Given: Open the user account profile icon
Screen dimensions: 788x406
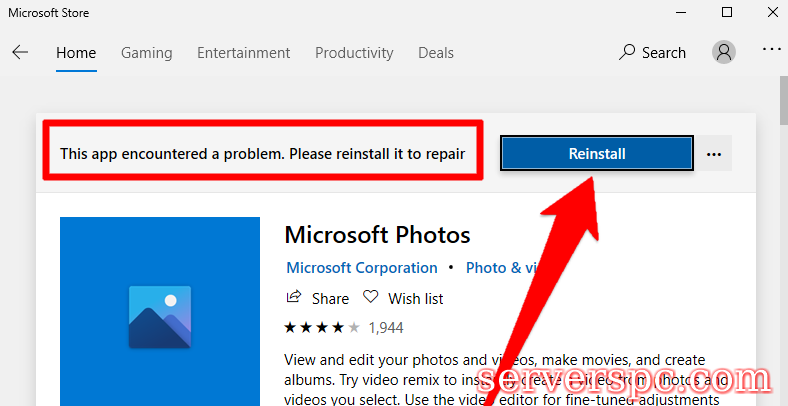Looking at the screenshot, I should point(724,52).
